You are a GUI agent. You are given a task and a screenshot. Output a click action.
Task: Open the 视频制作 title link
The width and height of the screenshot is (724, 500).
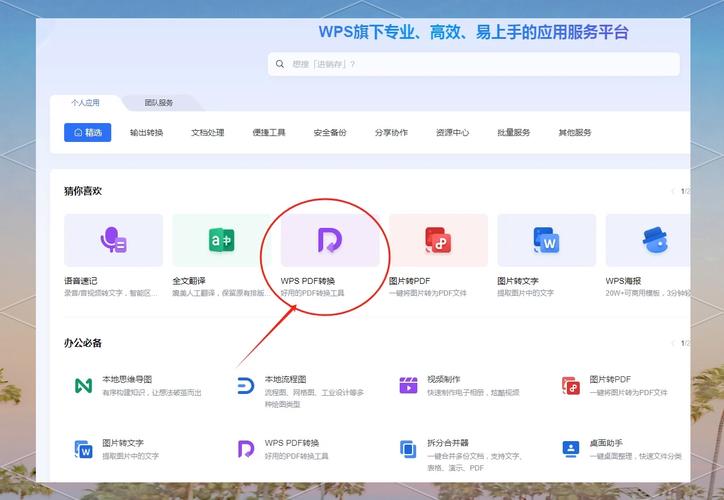[x=444, y=379]
